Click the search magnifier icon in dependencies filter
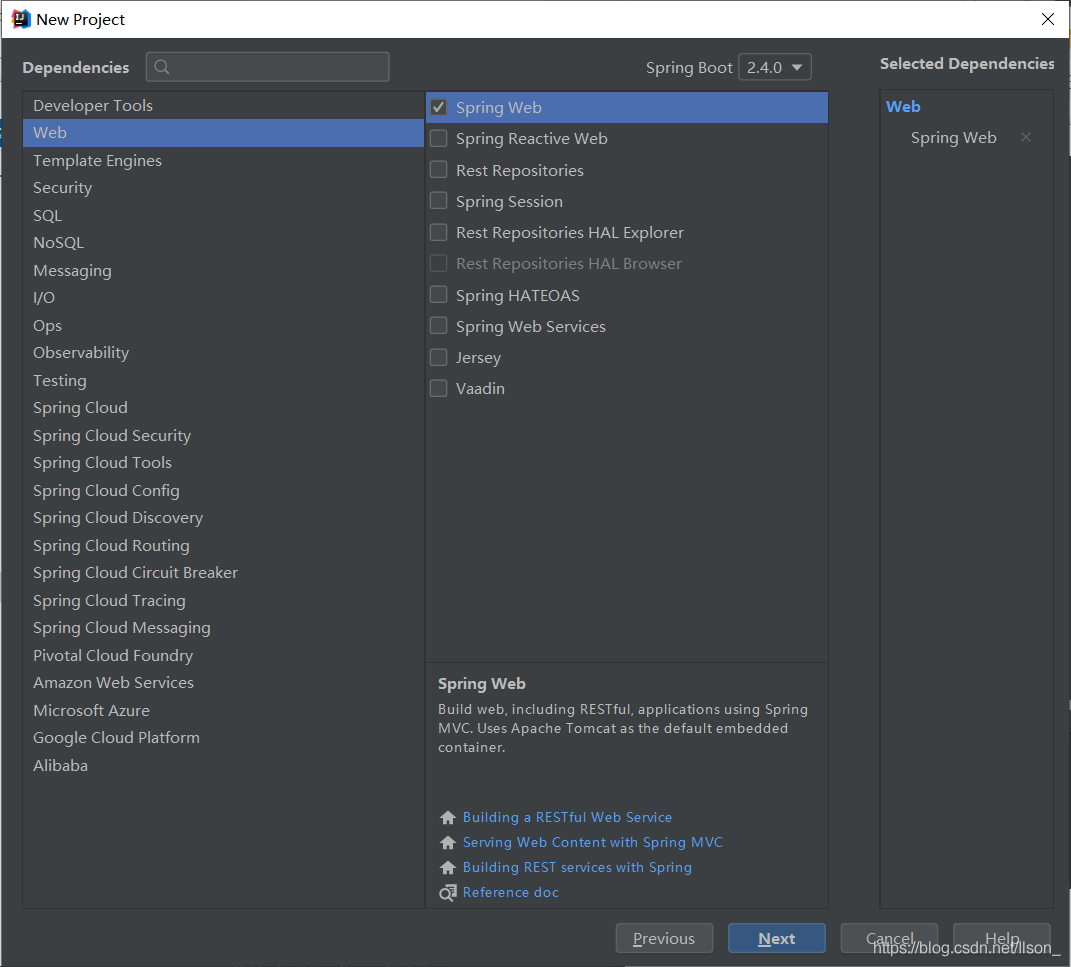 tap(163, 67)
